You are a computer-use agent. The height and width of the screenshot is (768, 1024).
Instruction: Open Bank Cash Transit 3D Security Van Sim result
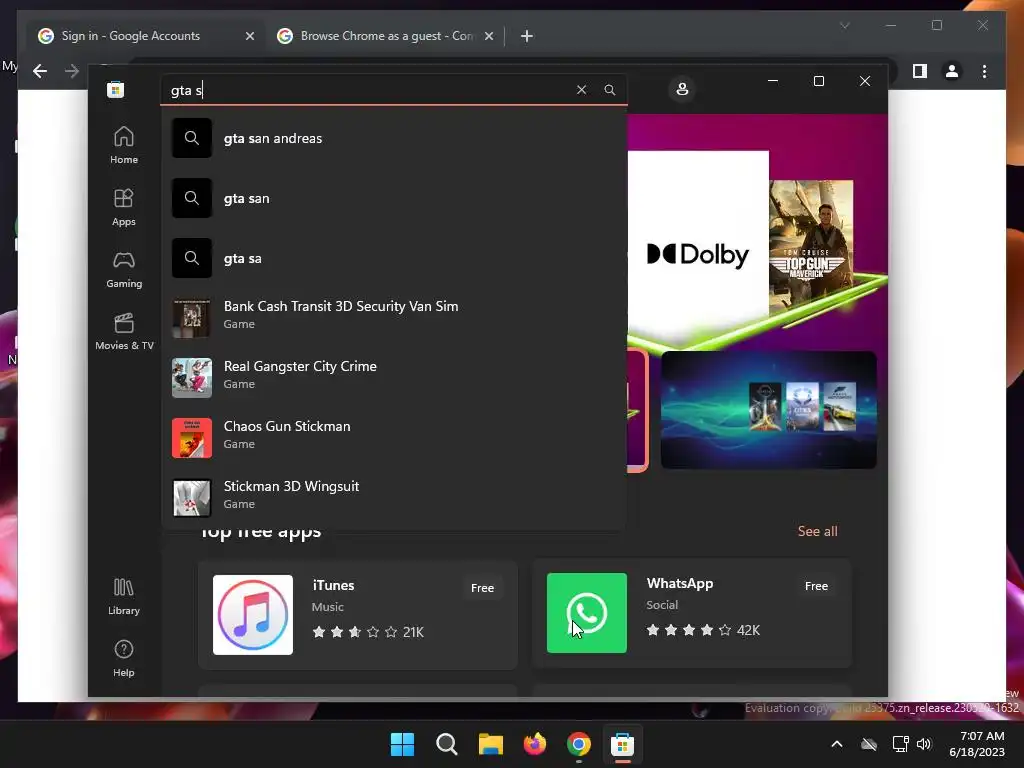coord(394,318)
